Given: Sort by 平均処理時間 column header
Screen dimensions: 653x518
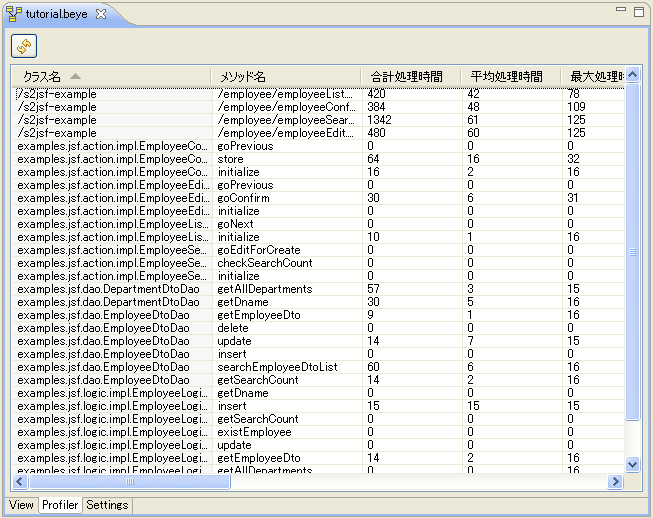Looking at the screenshot, I should [511, 76].
